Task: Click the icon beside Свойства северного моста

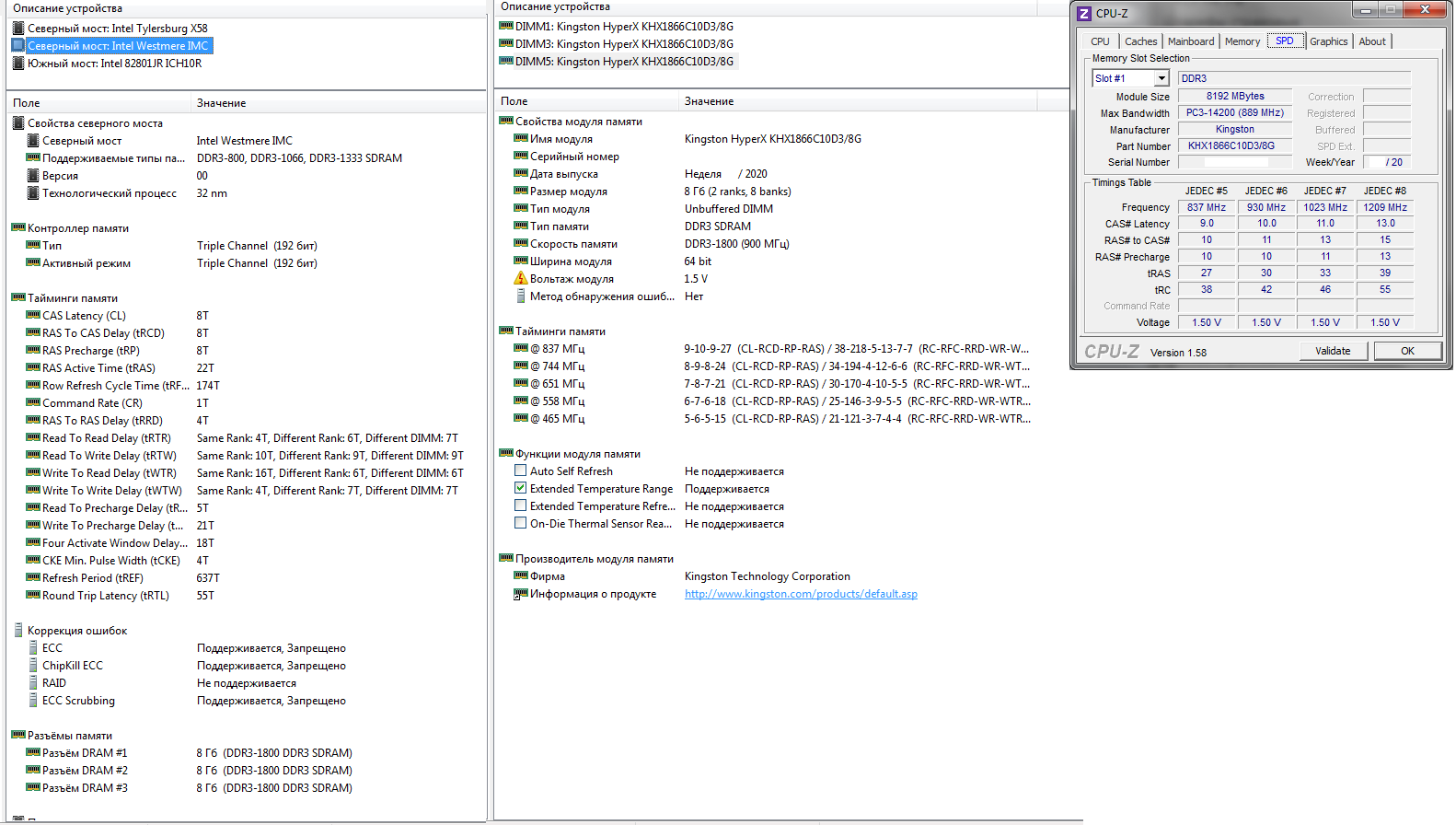Action: pyautogui.click(x=18, y=123)
